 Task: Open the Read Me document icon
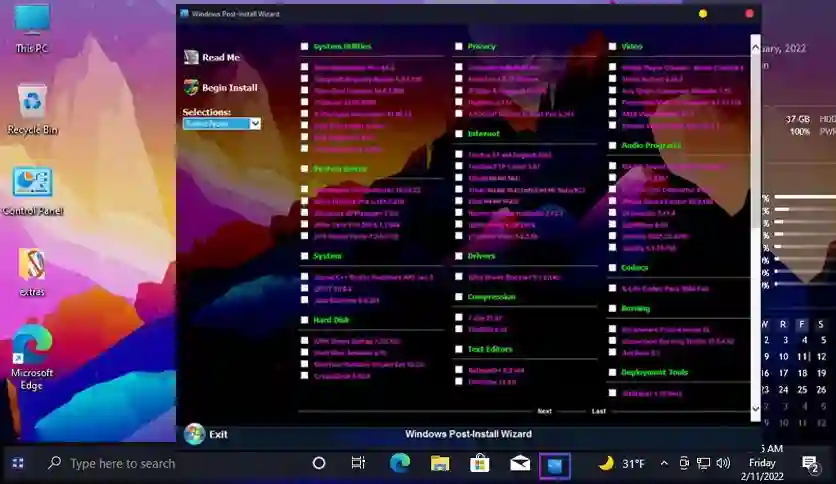tap(191, 57)
